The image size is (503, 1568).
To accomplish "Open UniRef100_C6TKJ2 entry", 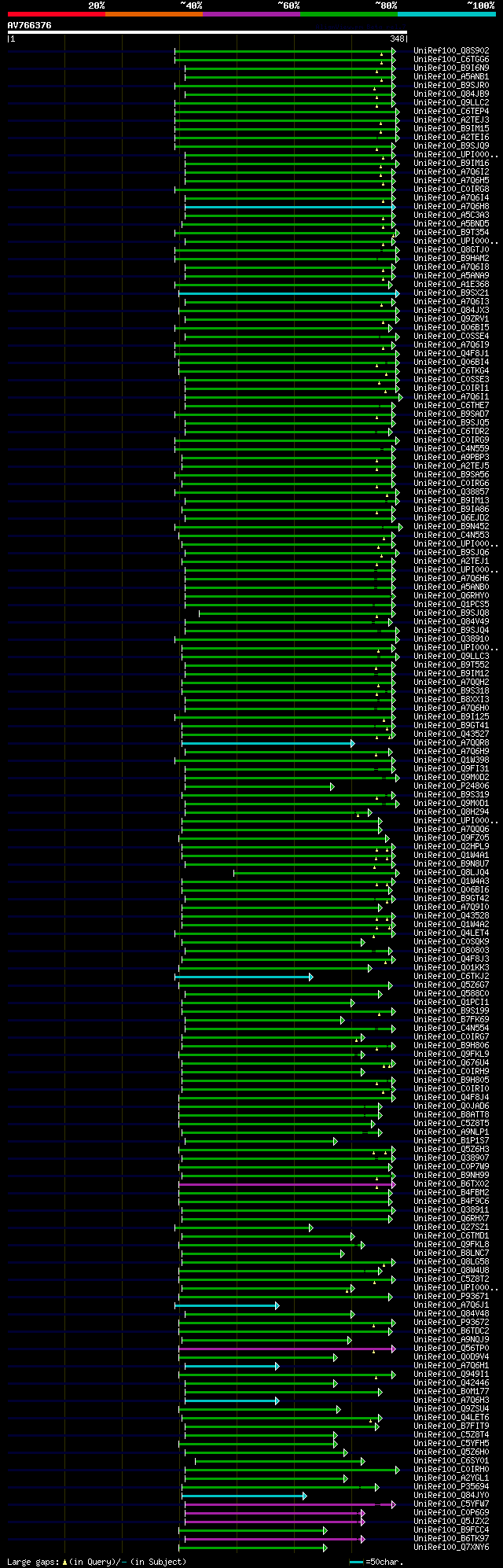I will tap(451, 976).
